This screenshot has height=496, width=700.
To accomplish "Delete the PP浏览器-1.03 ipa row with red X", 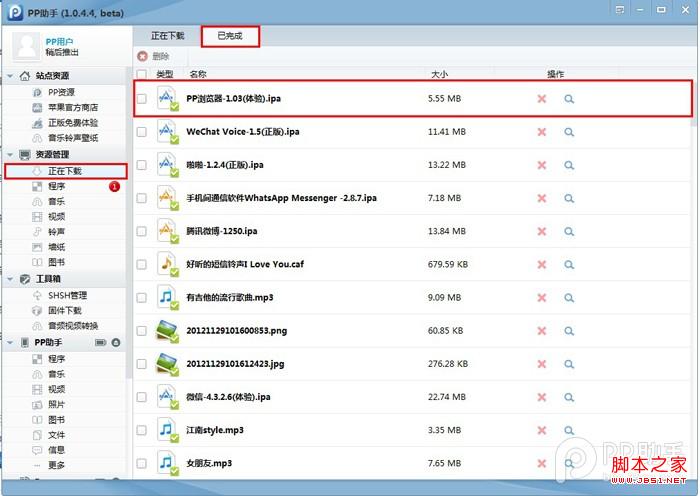I will click(x=542, y=99).
